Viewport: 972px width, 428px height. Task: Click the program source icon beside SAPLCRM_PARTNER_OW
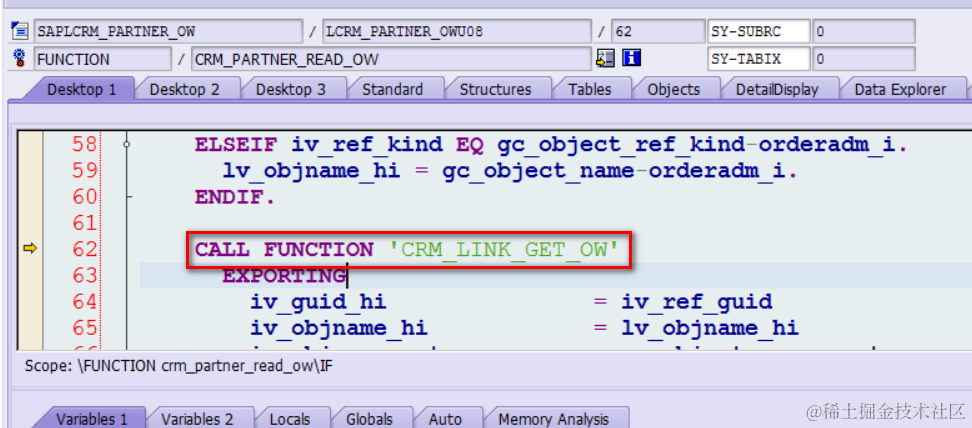point(20,30)
